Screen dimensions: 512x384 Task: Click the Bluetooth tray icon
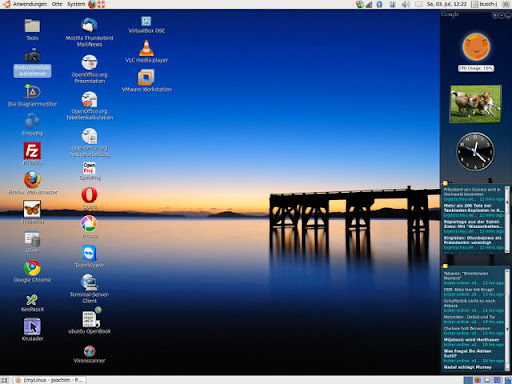[379, 4]
